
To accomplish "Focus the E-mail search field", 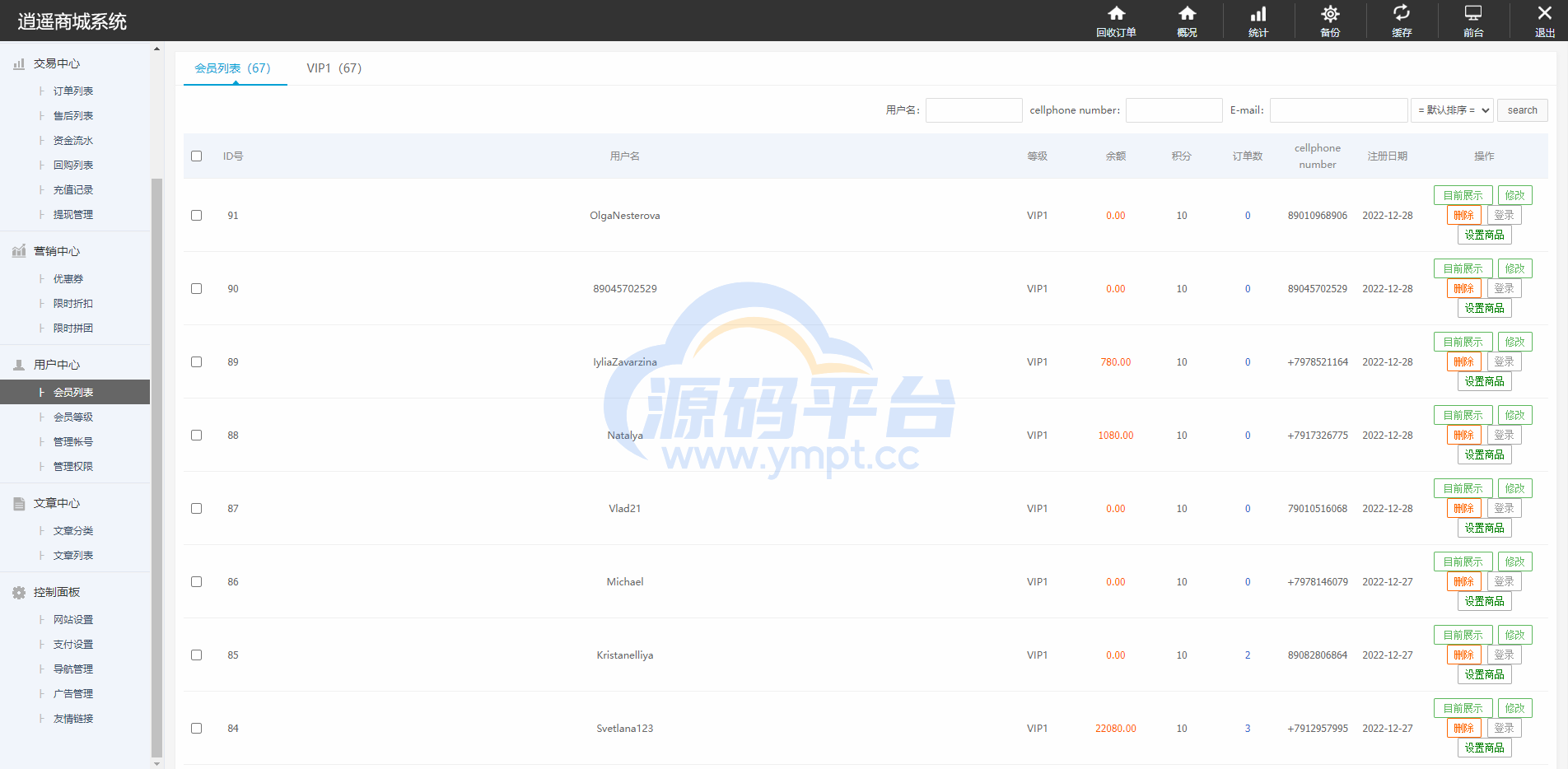I will click(x=1338, y=110).
